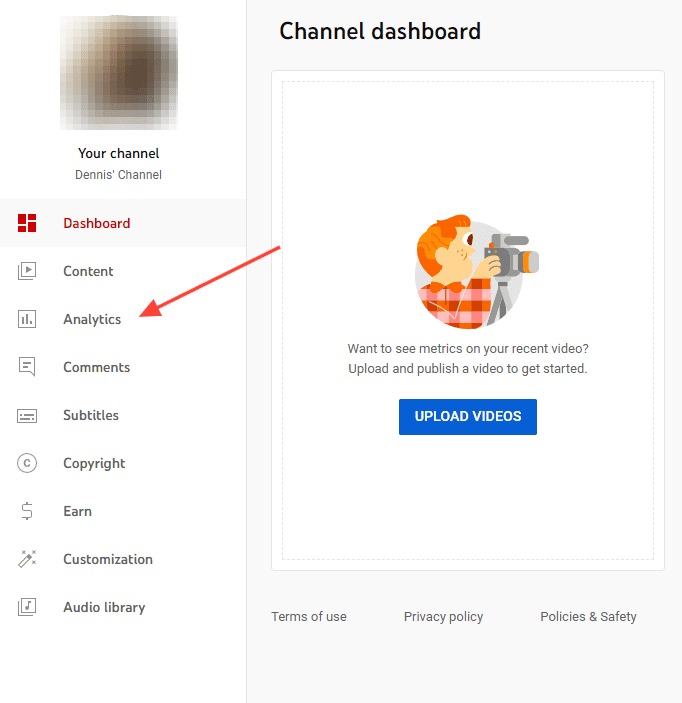The image size is (682, 703).
Task: Select the Earn dollar sign icon
Action: click(x=27, y=511)
